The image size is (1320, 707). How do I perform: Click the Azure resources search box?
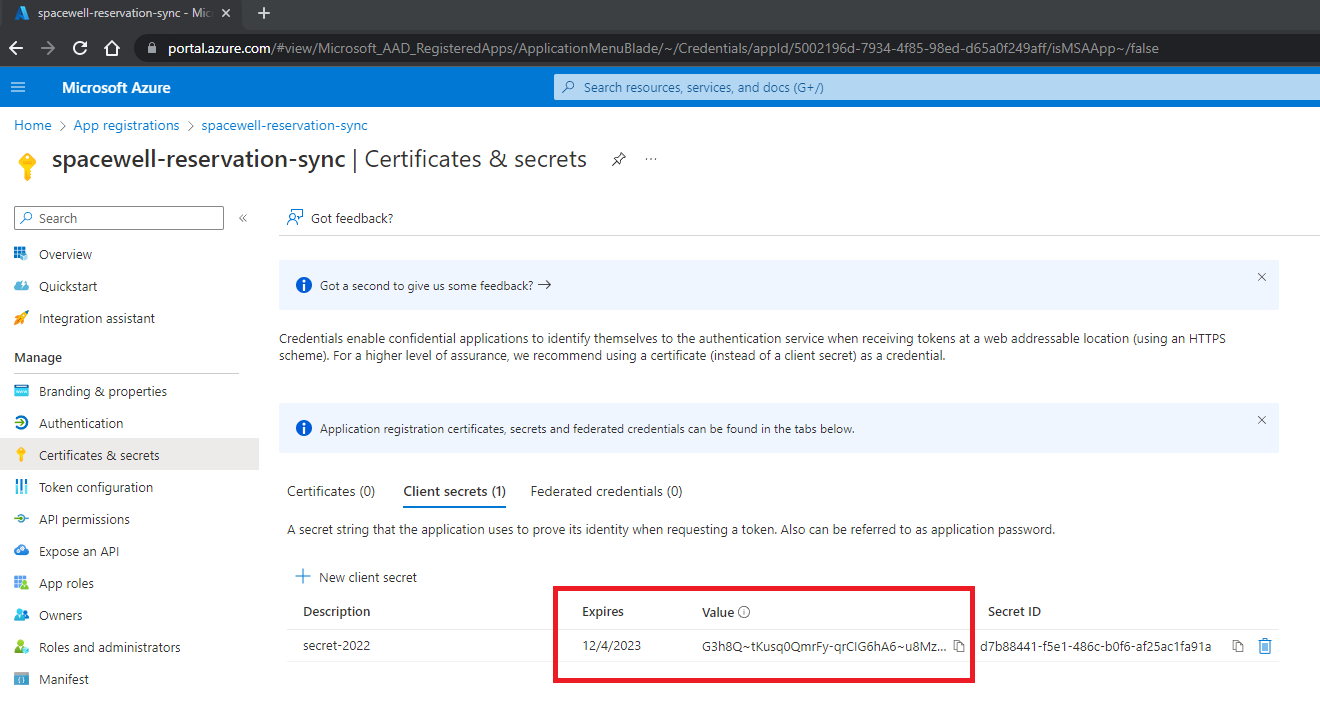[937, 87]
